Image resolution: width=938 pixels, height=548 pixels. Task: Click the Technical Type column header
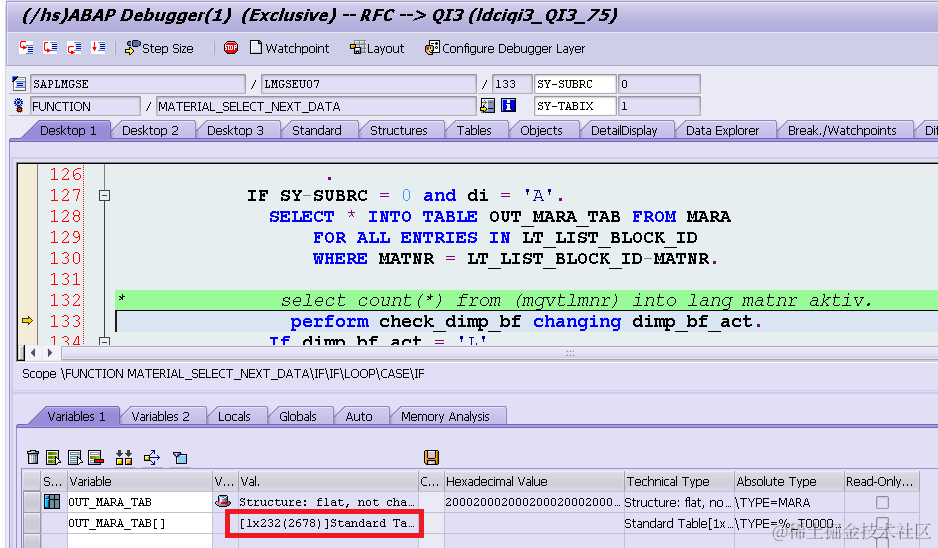679,481
